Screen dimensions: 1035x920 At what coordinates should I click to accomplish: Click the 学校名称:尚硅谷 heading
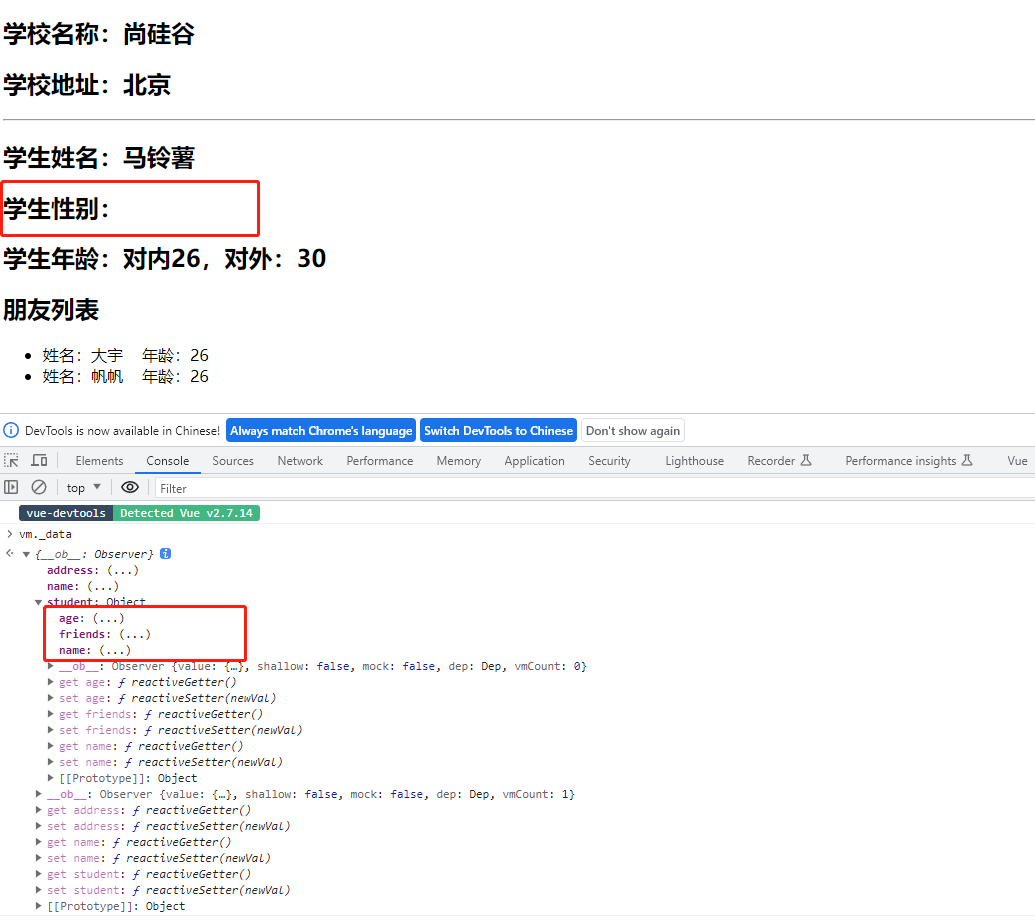tap(99, 34)
